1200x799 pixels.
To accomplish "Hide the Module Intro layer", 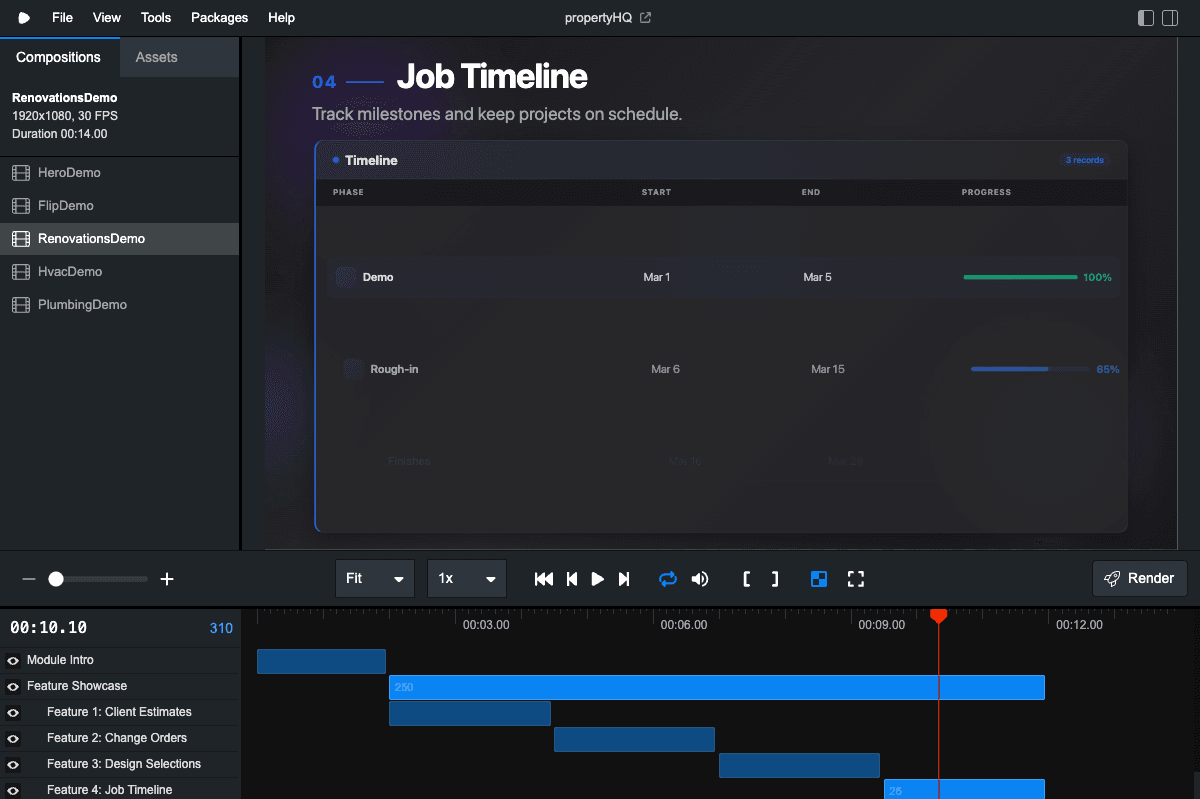I will pos(14,660).
